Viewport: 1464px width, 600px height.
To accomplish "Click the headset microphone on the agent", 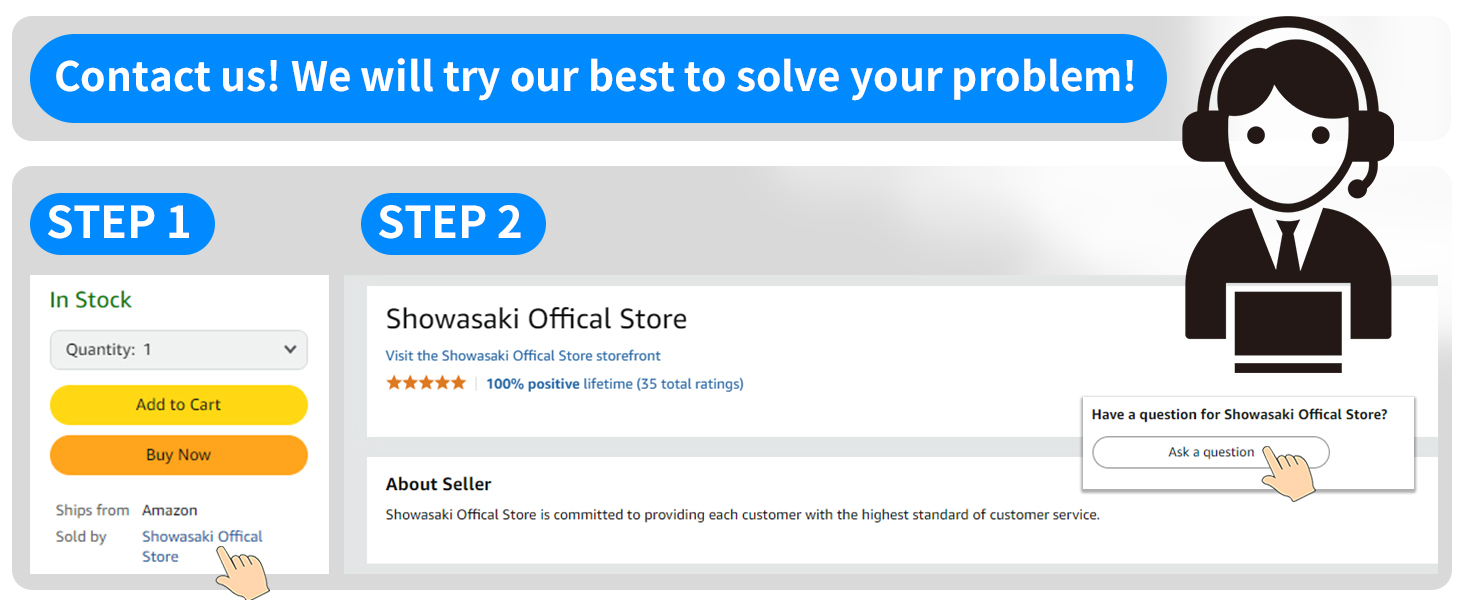I will click(1360, 186).
